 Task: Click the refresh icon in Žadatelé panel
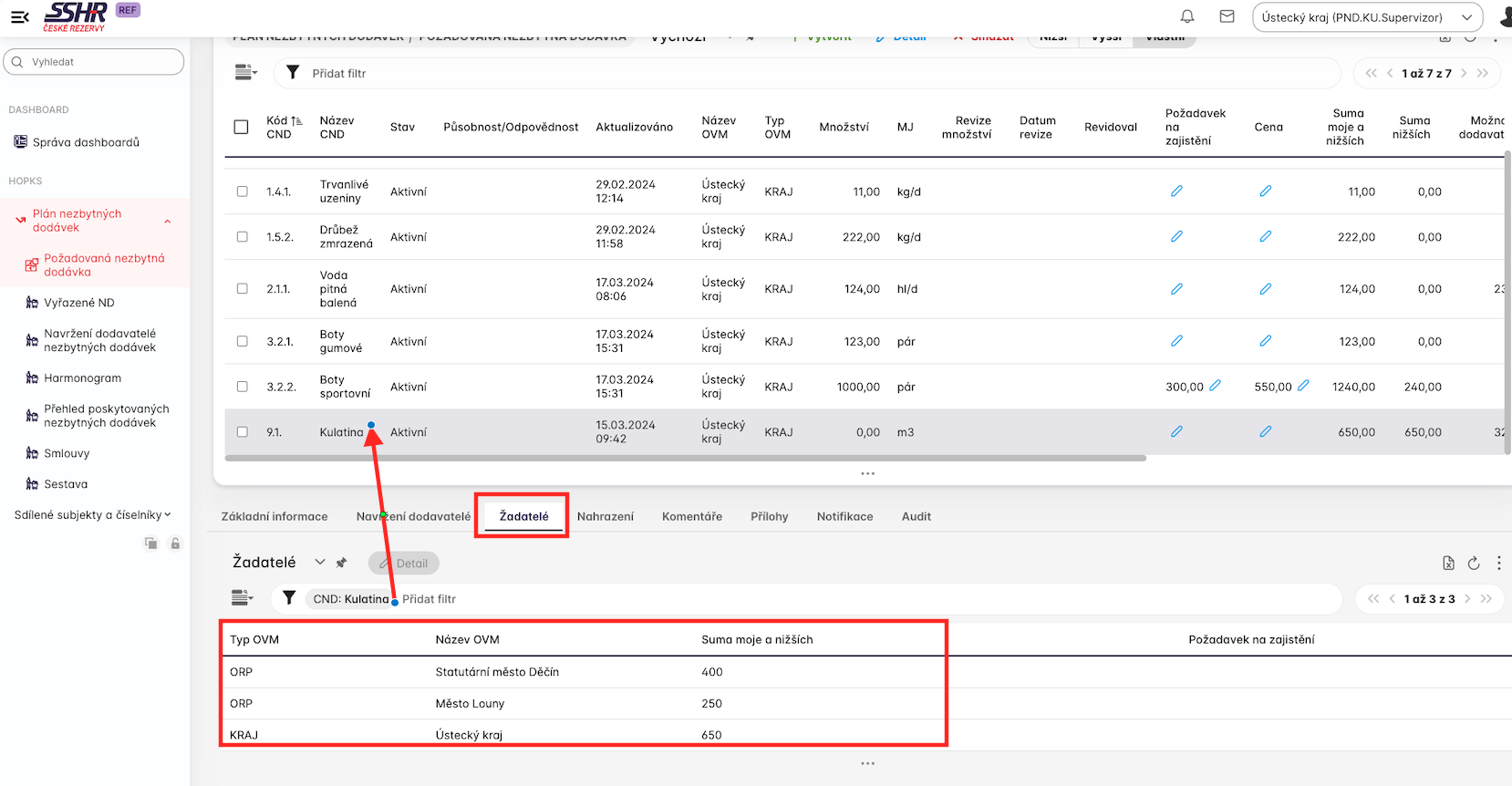[x=1474, y=564]
